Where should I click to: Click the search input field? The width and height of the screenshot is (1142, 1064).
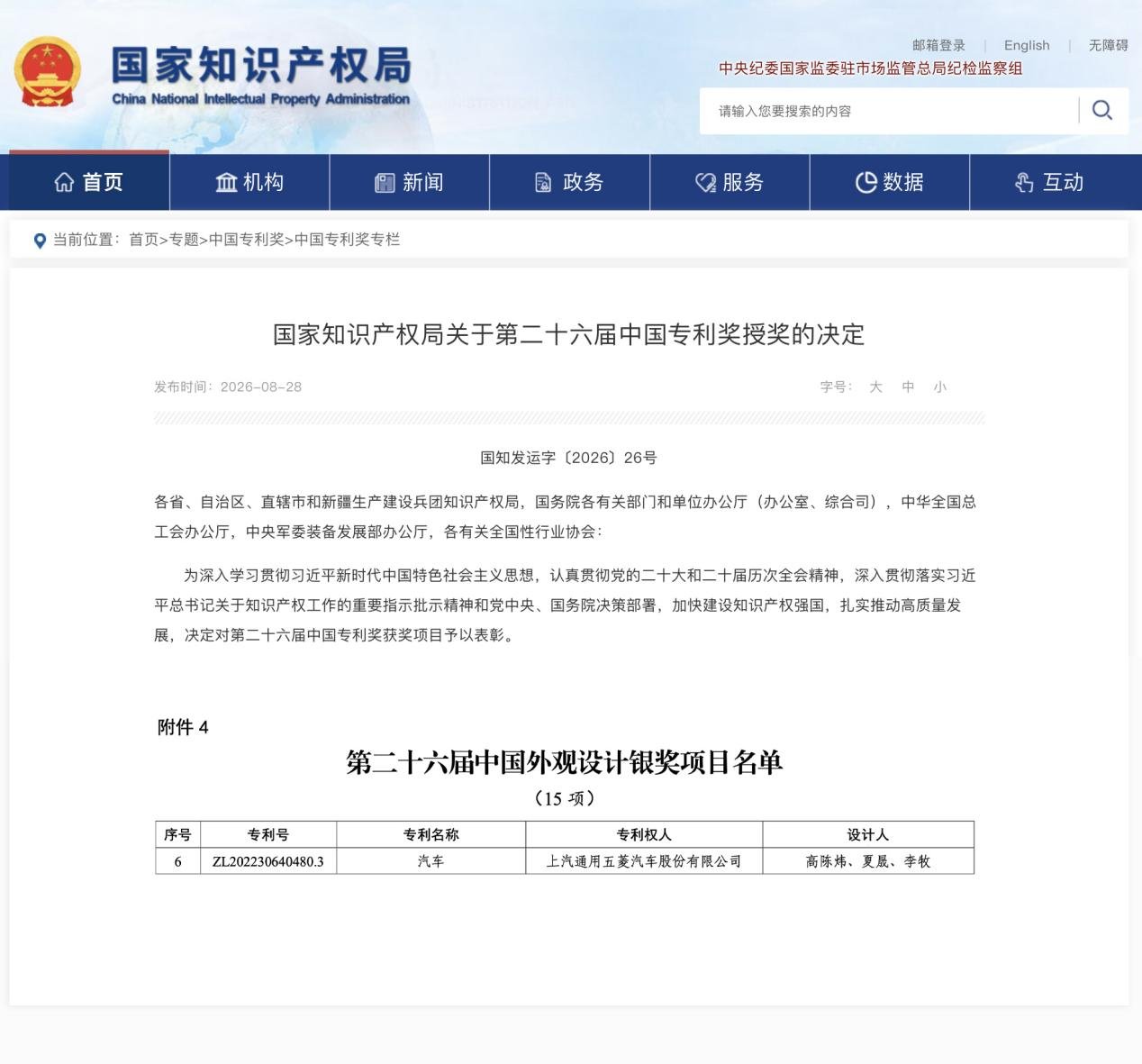[888, 111]
